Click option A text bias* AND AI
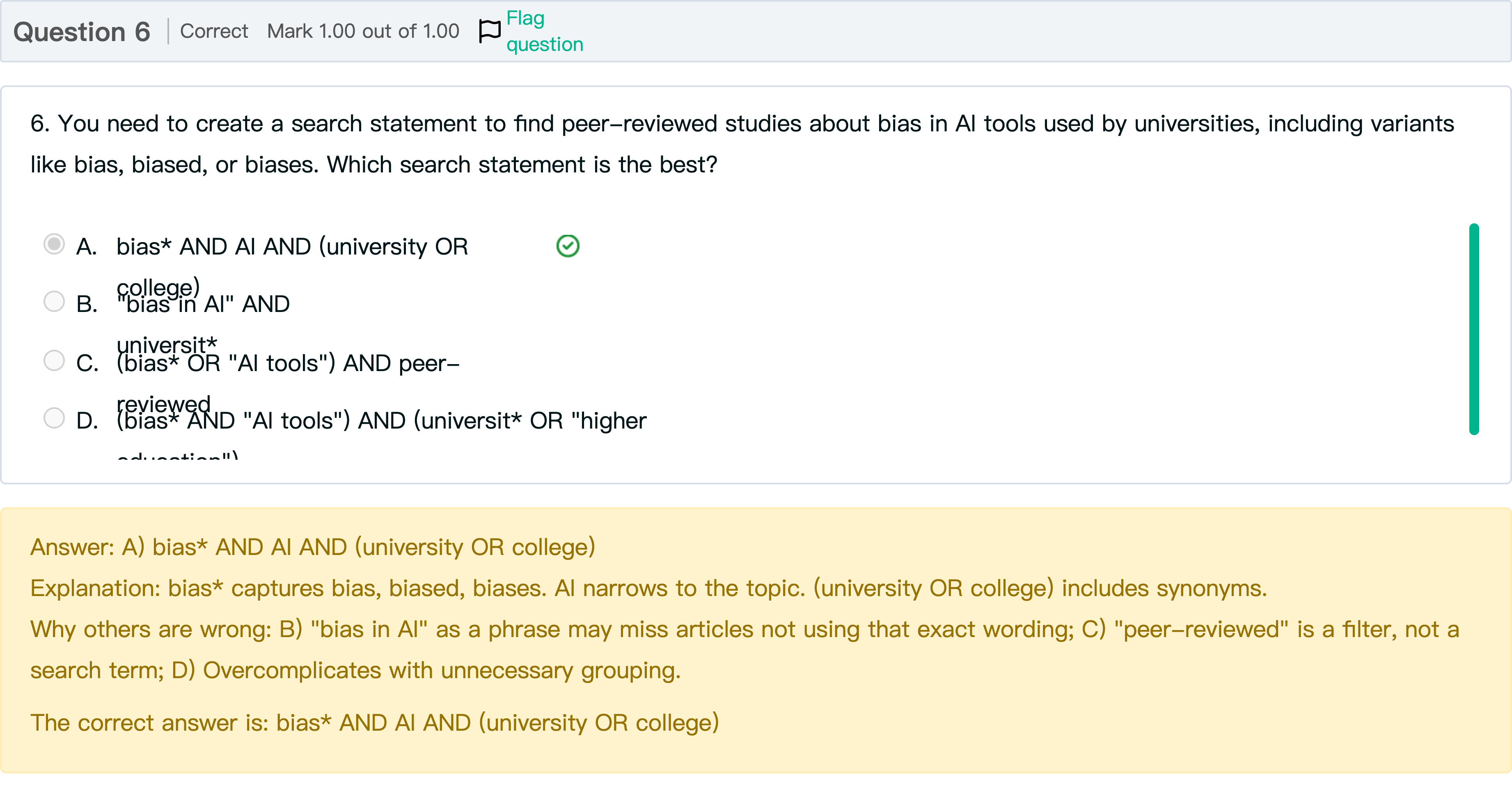 pyautogui.click(x=292, y=247)
